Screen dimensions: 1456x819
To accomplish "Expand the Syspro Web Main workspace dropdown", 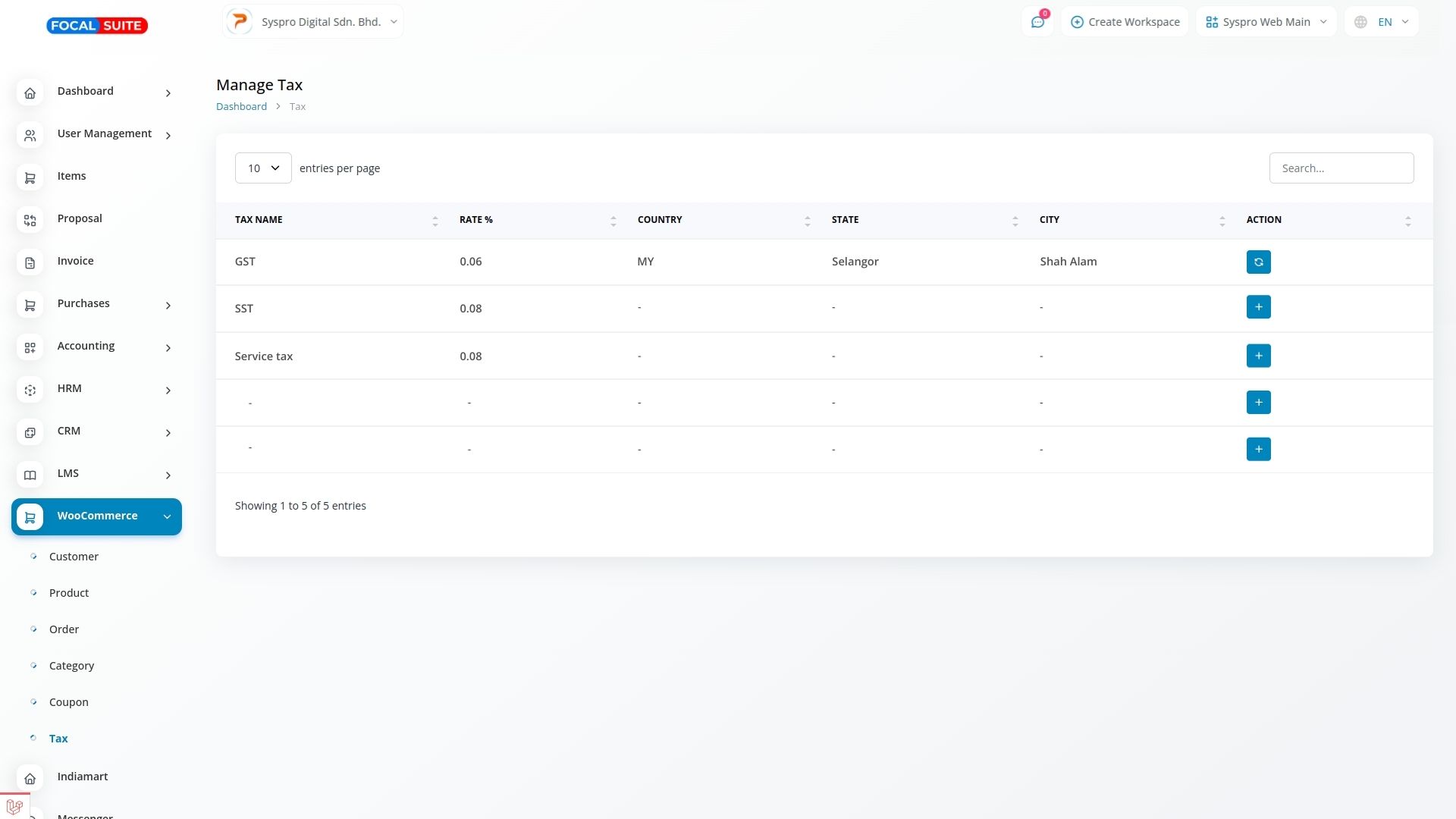I will pos(1266,22).
